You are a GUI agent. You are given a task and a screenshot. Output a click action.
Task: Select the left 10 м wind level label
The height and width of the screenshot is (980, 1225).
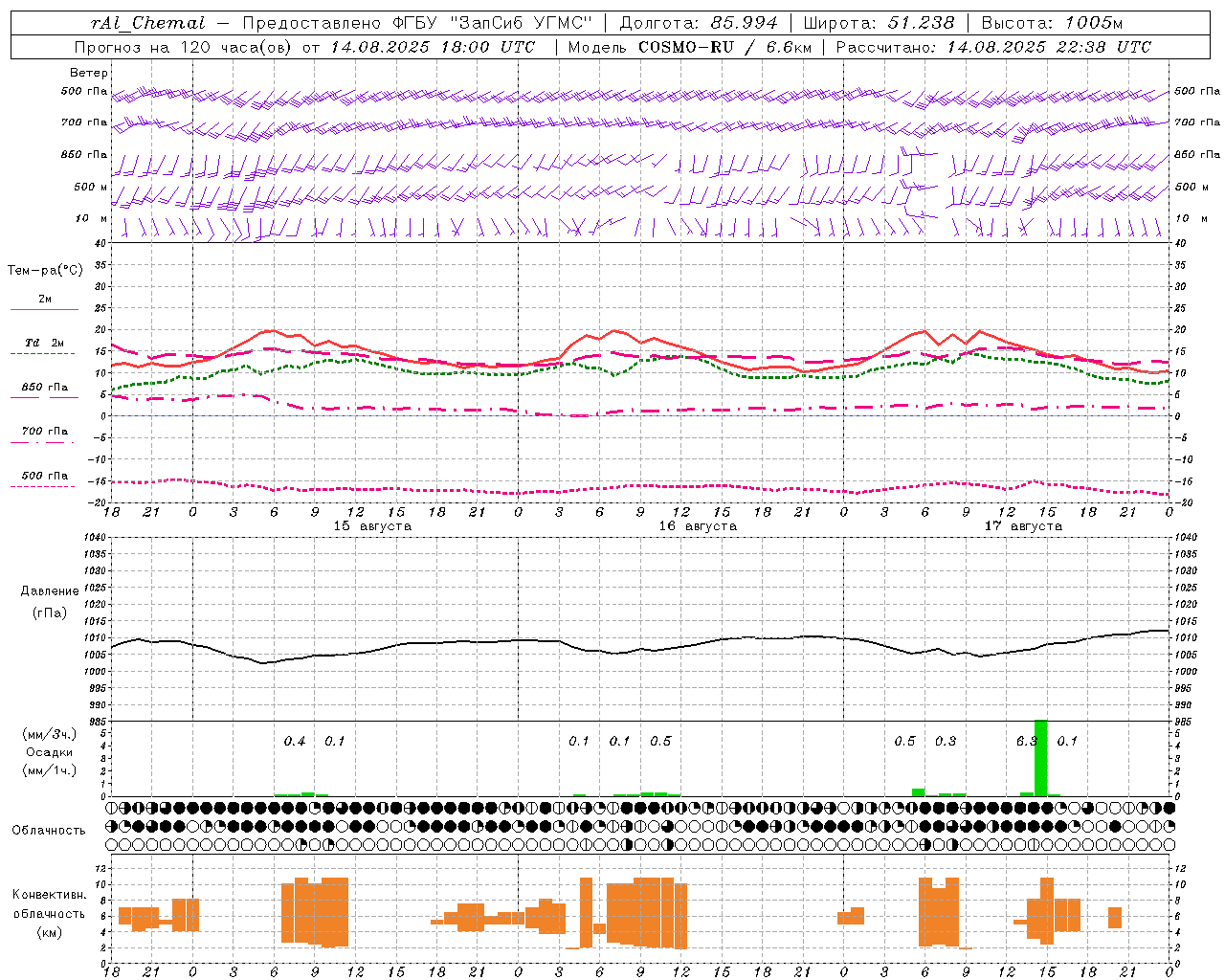pos(92,218)
